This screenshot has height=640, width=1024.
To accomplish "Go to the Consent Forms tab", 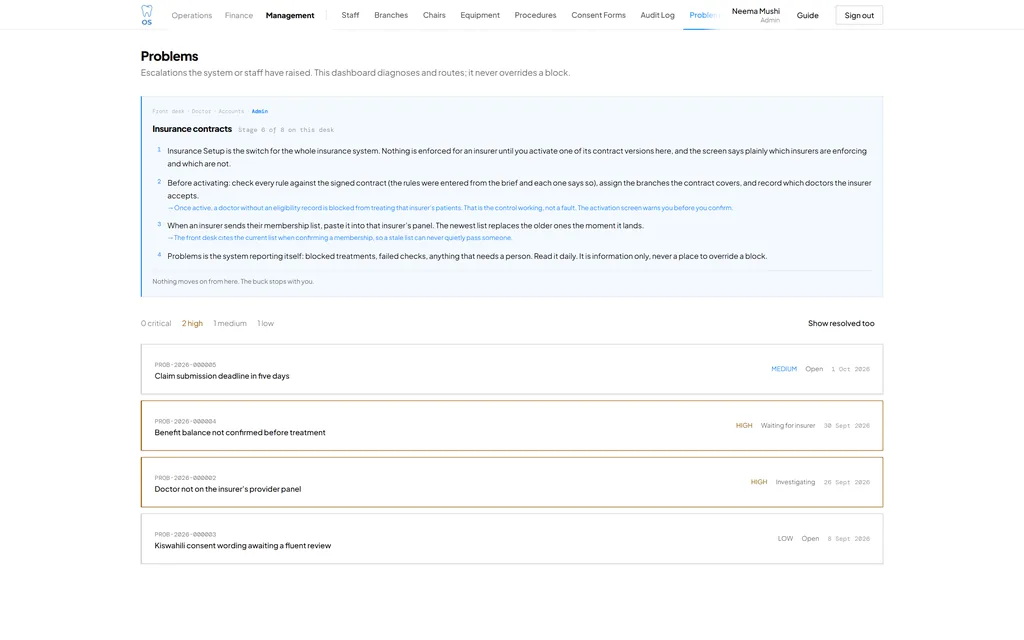I will (x=598, y=15).
